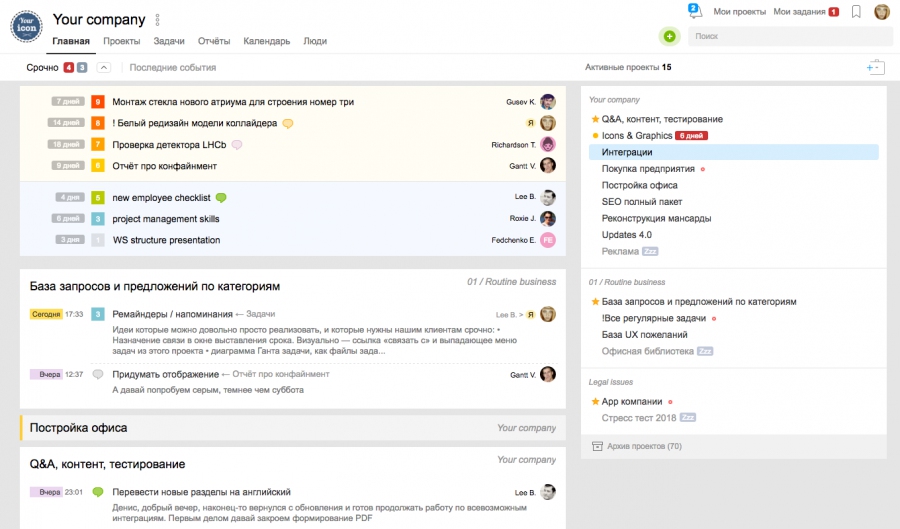Screen dimensions: 900x529
Task: Select База UX пожеланий project
Action: coord(644,334)
